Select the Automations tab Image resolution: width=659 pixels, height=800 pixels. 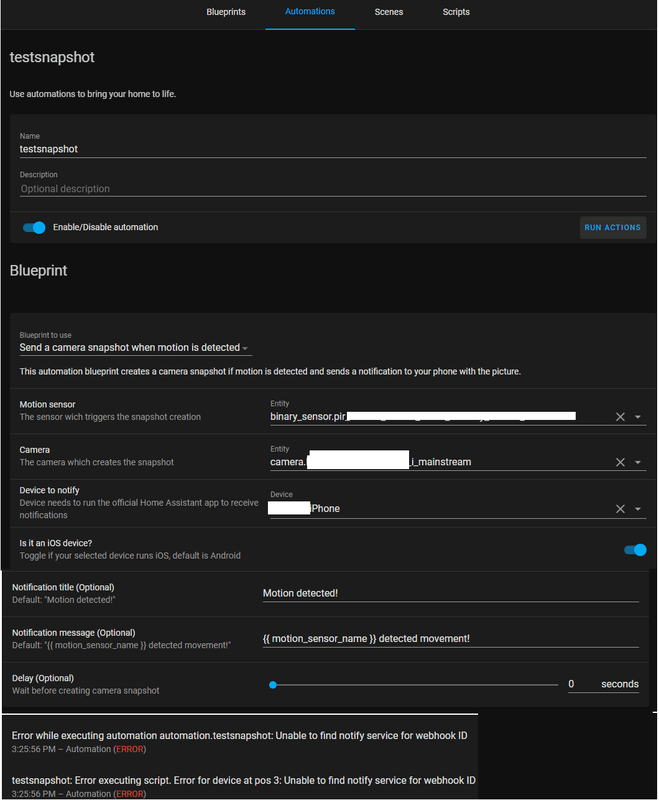[x=310, y=12]
